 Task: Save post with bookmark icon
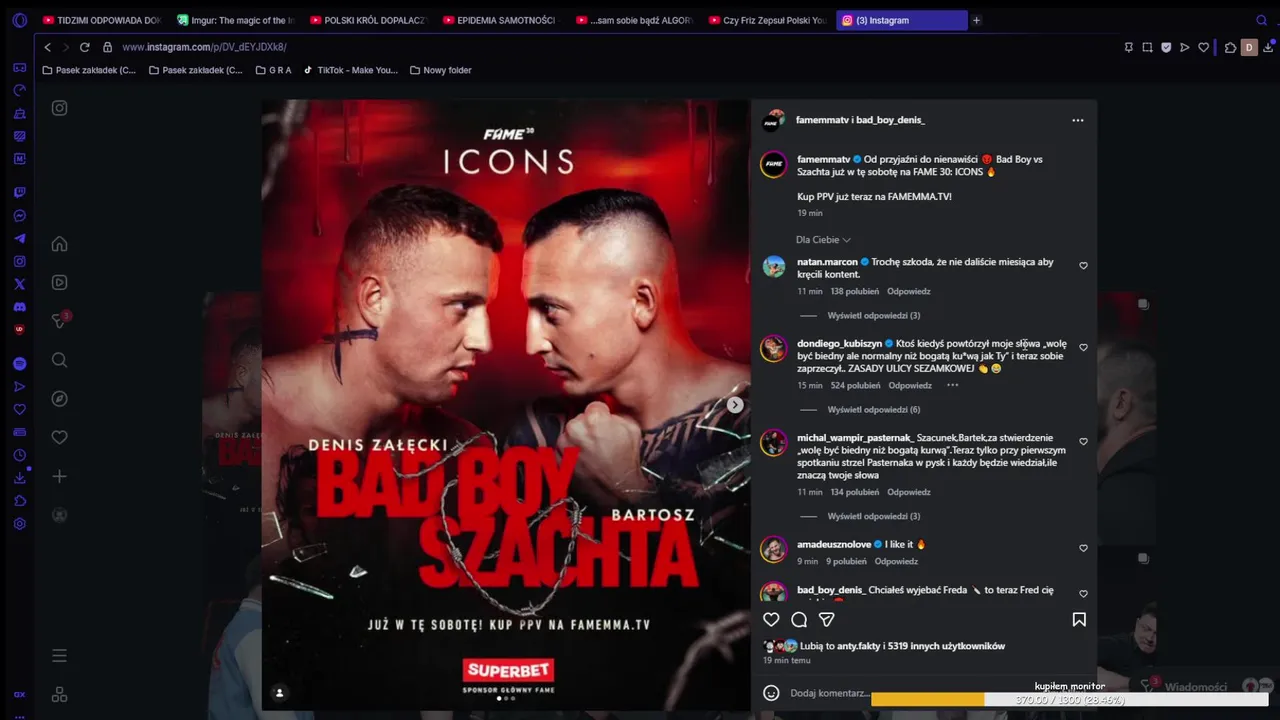pos(1079,620)
